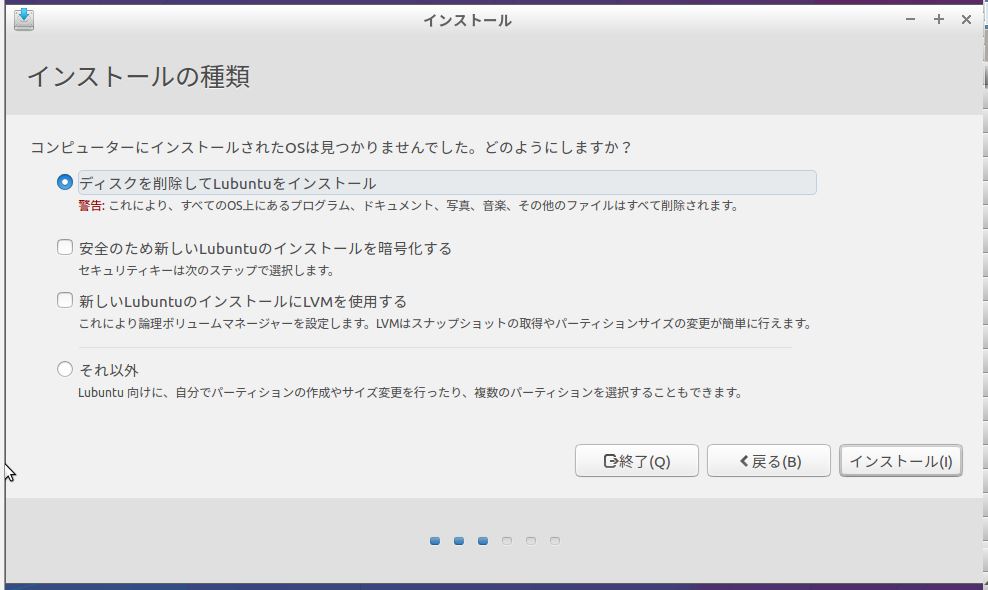Viewport: 988px width, 590px height.
Task: Click the installer download icon in title bar
Action: tap(24, 19)
